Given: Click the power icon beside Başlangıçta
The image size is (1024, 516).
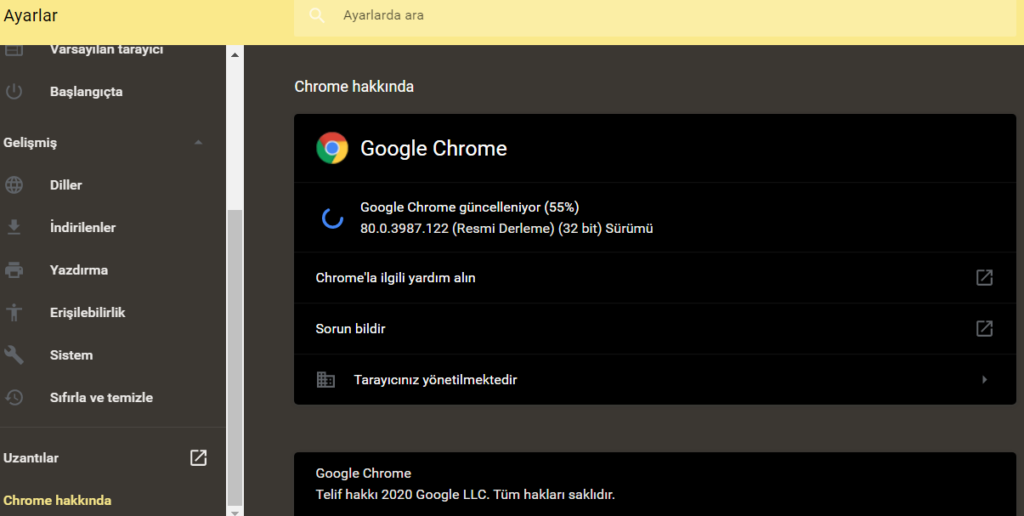Looking at the screenshot, I should 14,91.
